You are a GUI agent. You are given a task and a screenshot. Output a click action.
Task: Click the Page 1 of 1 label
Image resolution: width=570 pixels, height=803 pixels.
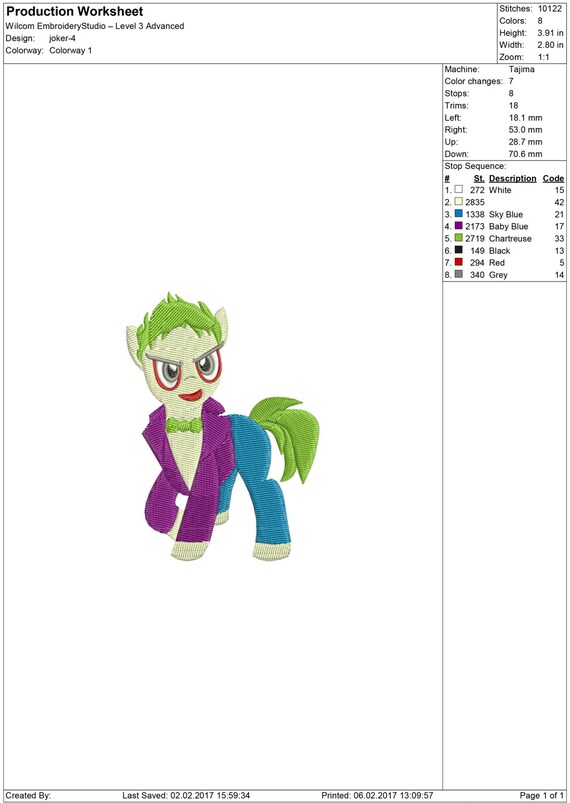tap(542, 795)
